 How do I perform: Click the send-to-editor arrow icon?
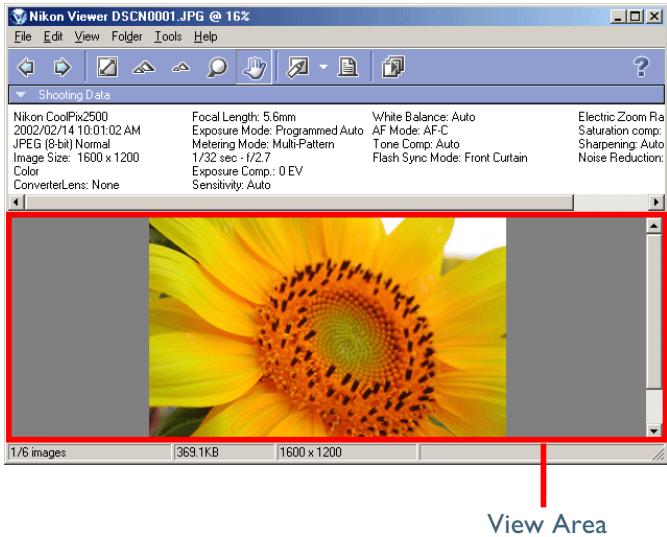click(298, 67)
